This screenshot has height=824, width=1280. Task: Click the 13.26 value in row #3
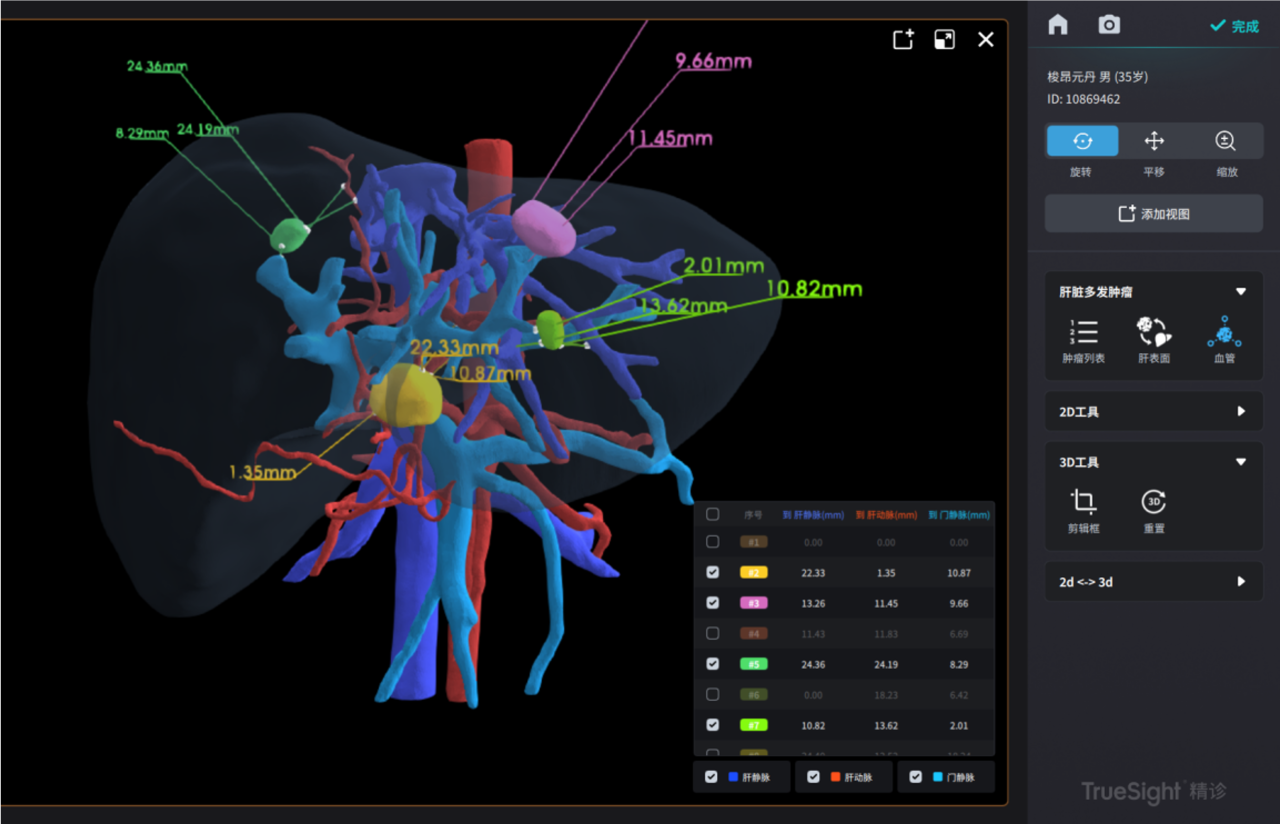813,603
